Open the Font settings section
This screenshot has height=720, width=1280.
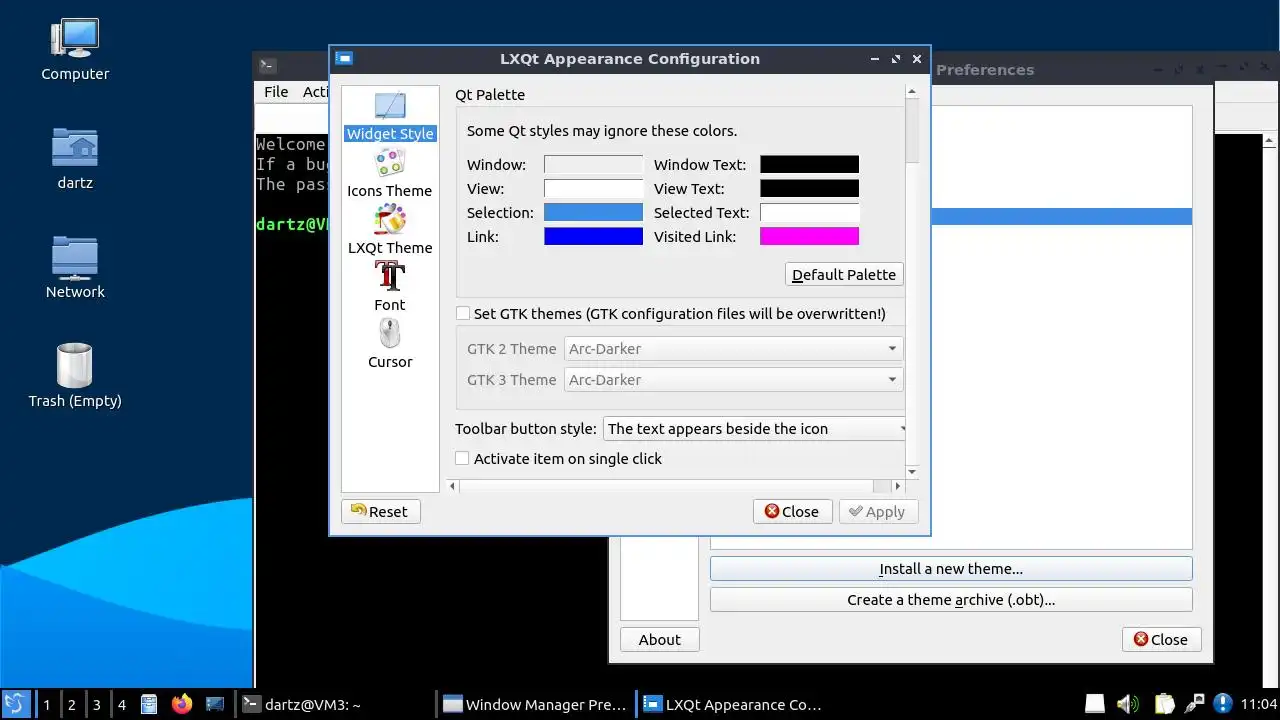pos(390,287)
